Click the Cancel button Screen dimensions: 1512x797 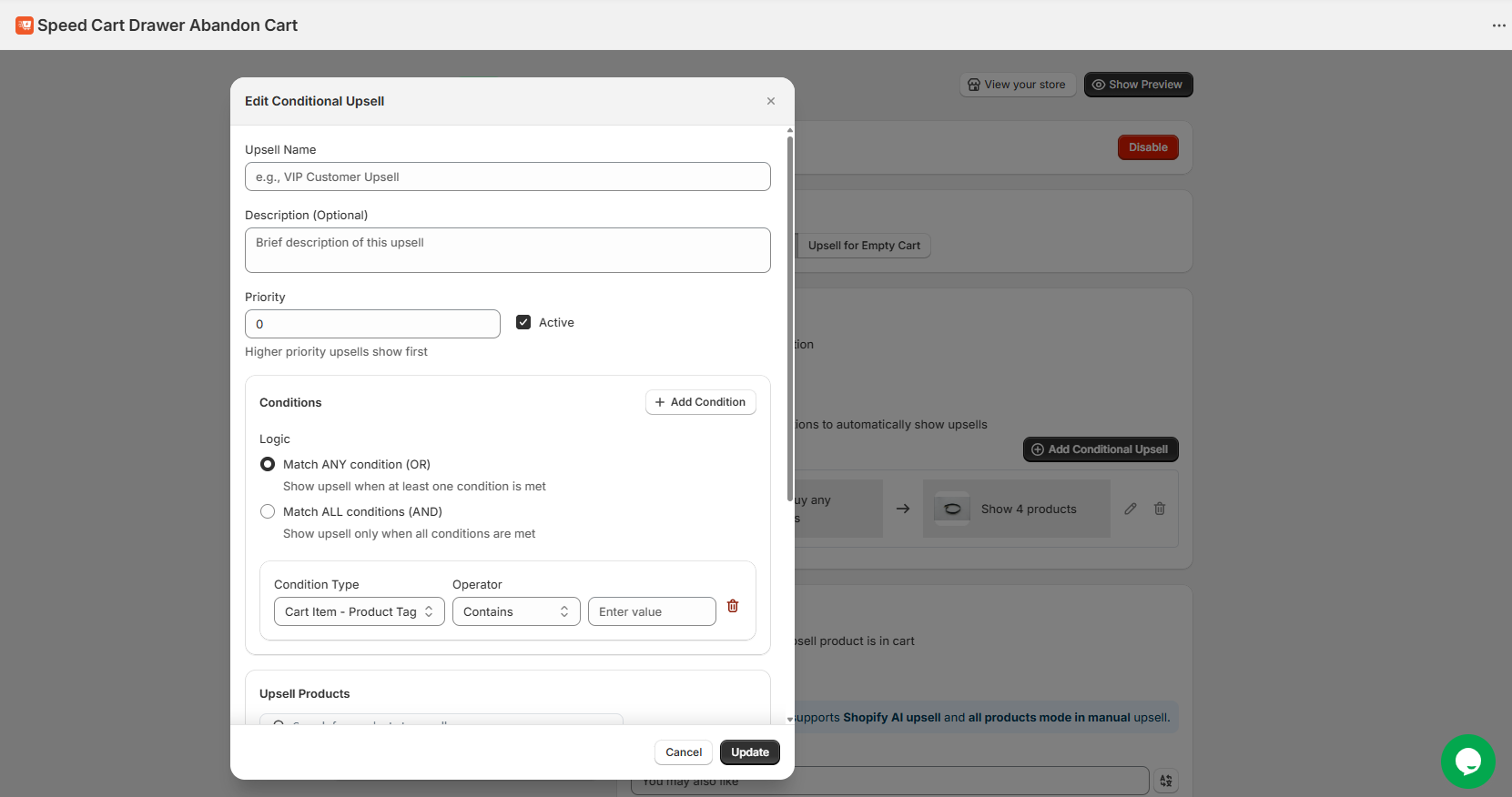tap(683, 752)
